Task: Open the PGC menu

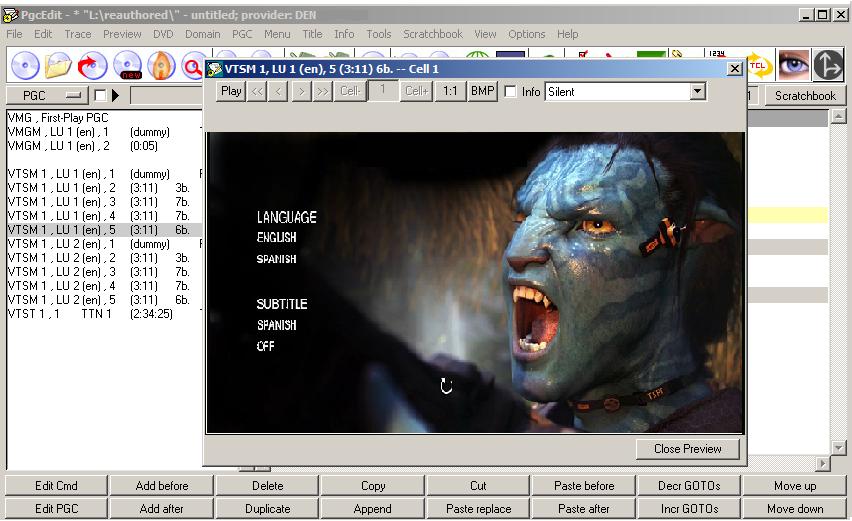Action: coord(242,34)
